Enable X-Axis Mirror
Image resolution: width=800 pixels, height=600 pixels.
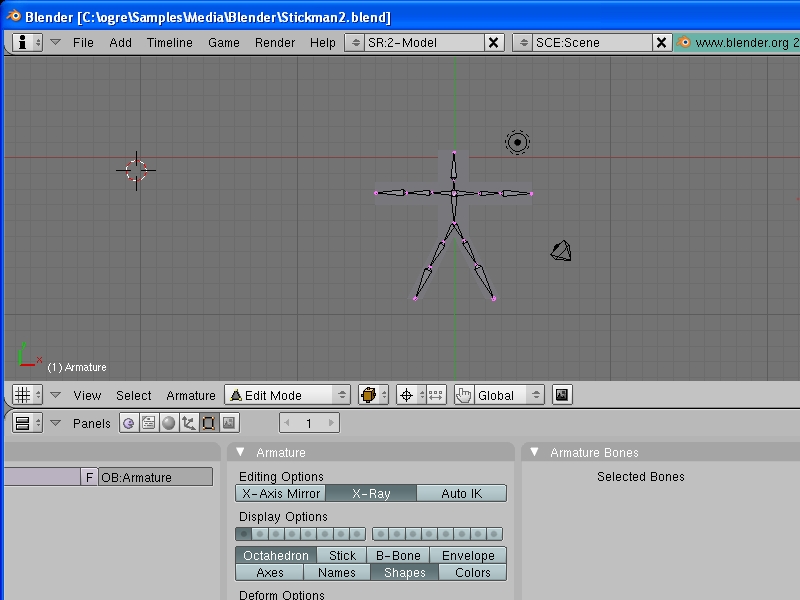click(281, 493)
